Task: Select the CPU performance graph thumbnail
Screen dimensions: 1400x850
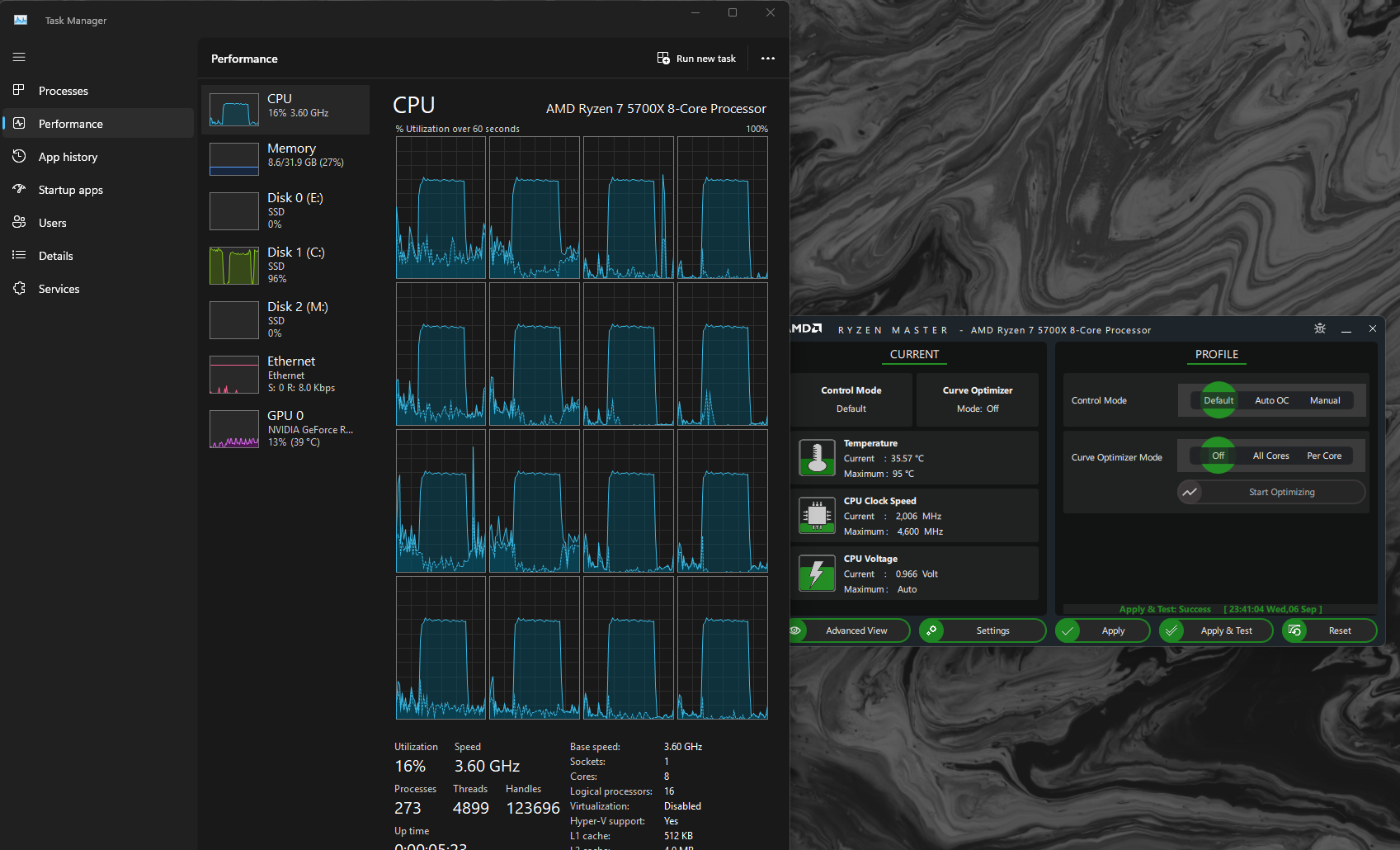Action: click(x=234, y=109)
